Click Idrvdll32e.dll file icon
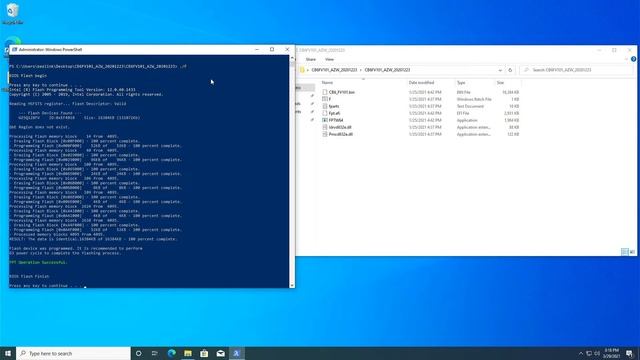Image resolution: width=640 pixels, height=360 pixels. coord(325,127)
